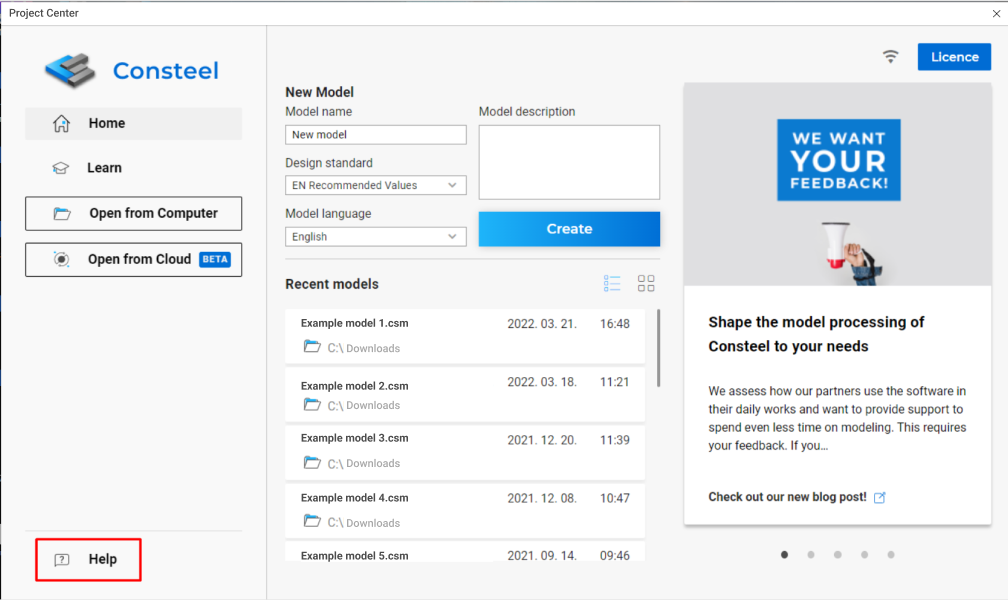Select the fourth carousel page dot
1008x600 pixels.
(865, 554)
